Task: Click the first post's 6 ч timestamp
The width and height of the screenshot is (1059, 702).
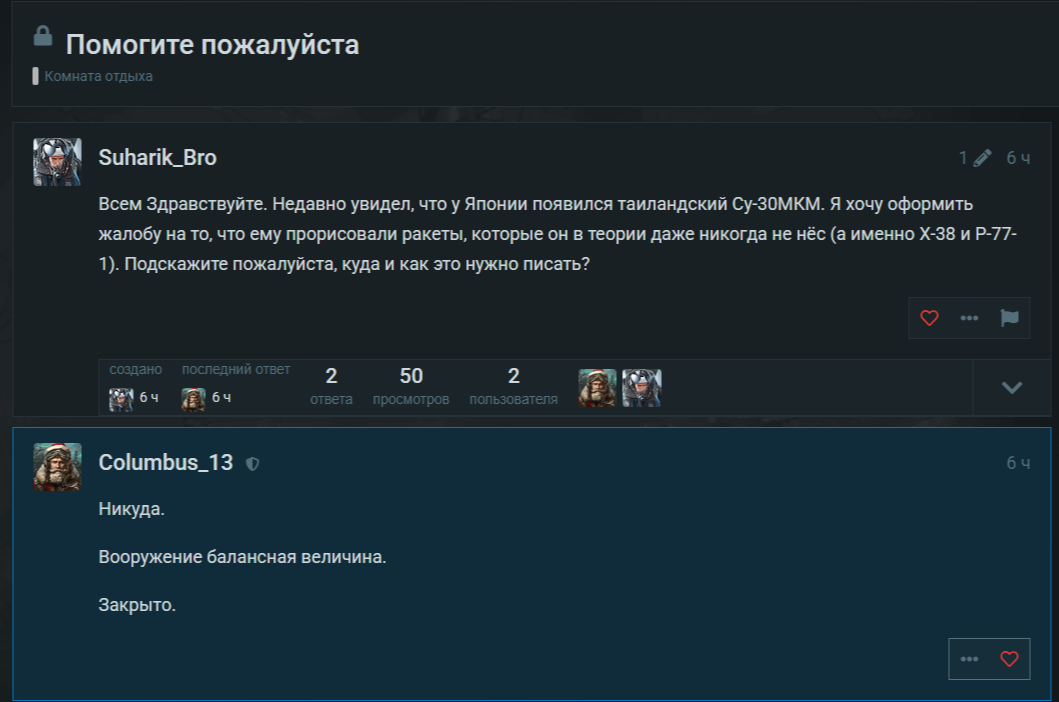Action: 1018,158
